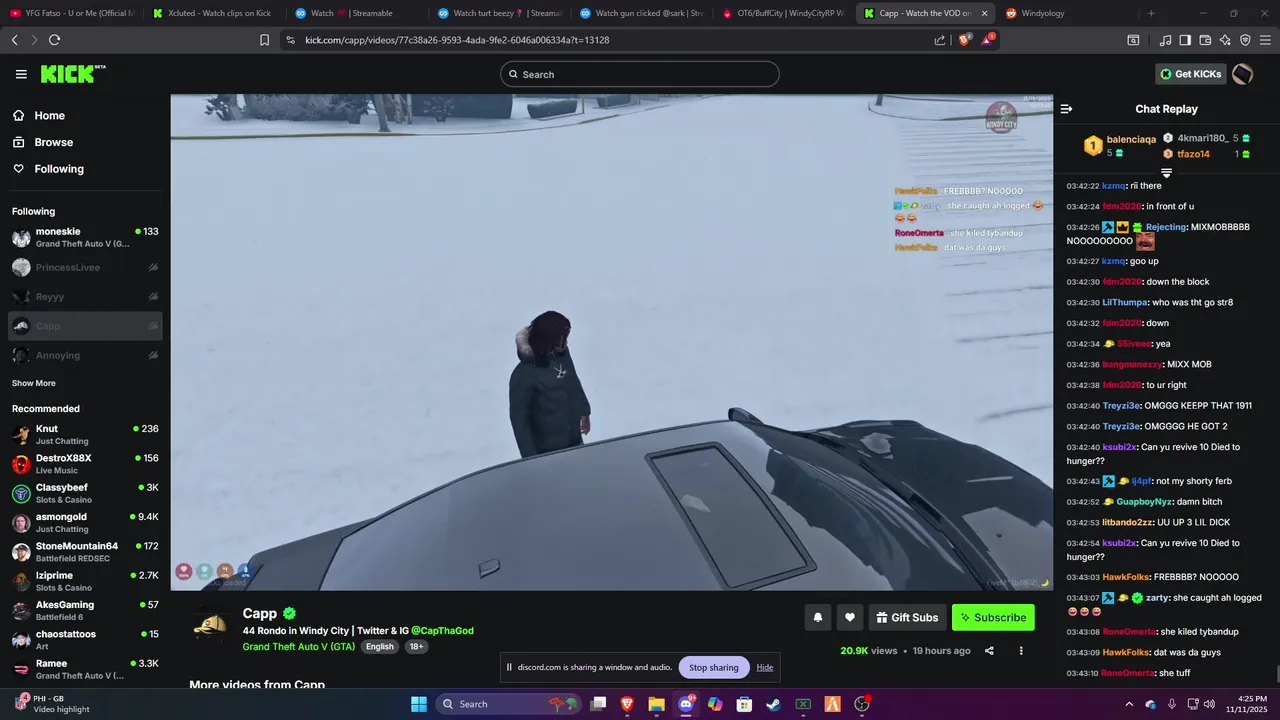
Task: Open the browser media music-note control
Action: tap(1166, 40)
